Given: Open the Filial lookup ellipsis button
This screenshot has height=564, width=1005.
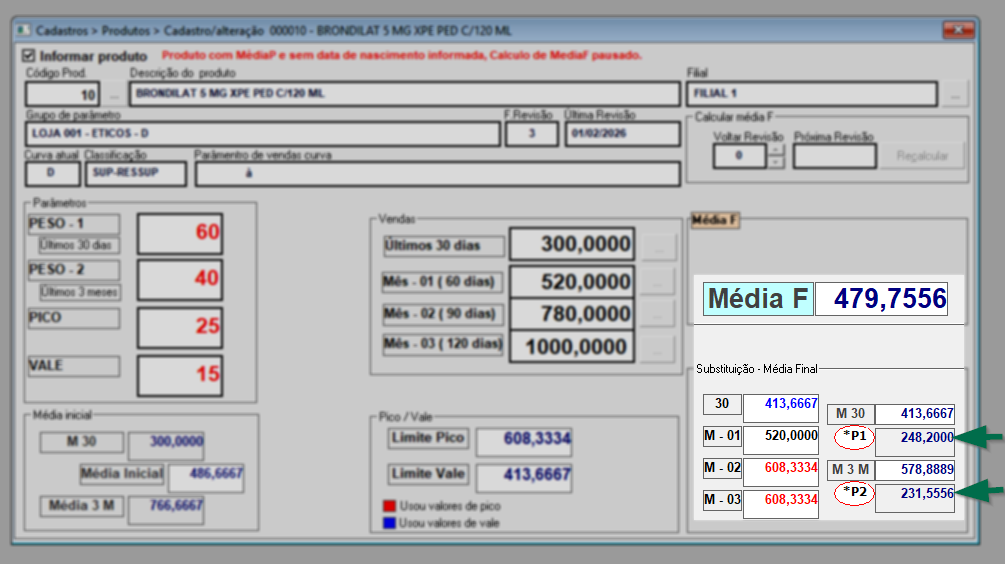Looking at the screenshot, I should click(955, 95).
